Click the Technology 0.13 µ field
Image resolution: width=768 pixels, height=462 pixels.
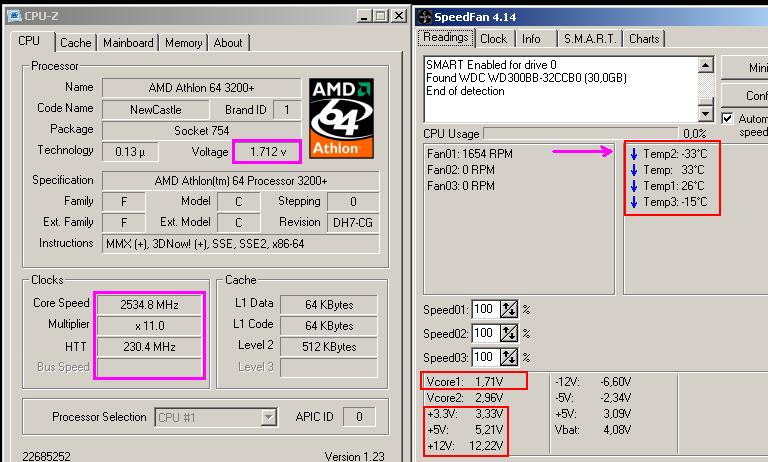(x=130, y=152)
